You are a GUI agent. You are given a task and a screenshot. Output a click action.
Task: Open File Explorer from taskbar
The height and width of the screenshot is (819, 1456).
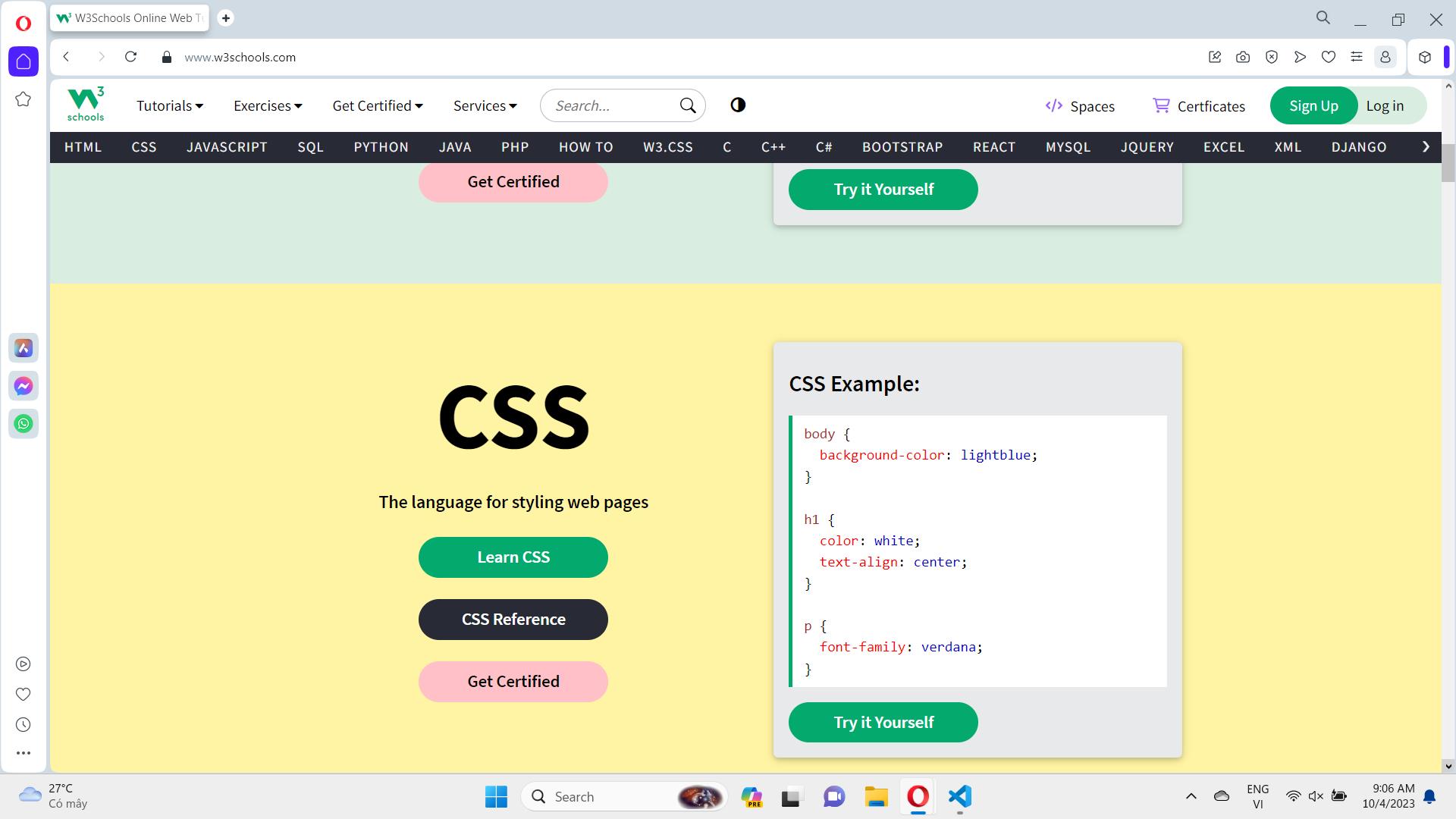point(876,796)
